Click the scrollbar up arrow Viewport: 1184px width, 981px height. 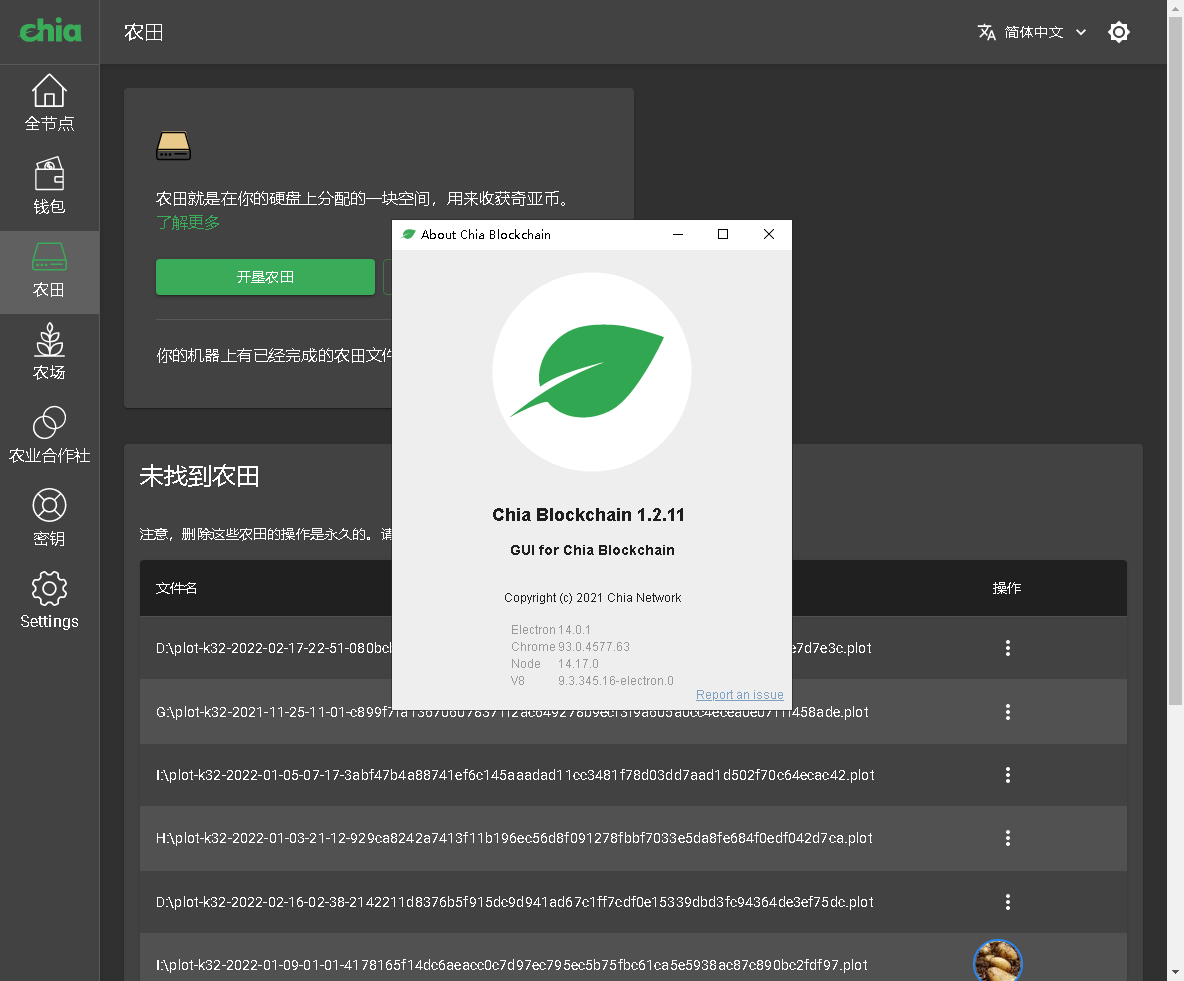1175,6
